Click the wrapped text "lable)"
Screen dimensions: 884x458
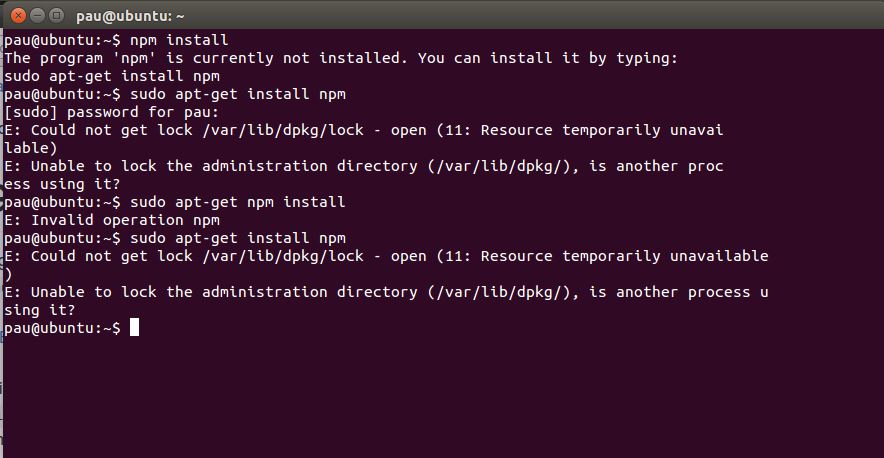point(31,148)
